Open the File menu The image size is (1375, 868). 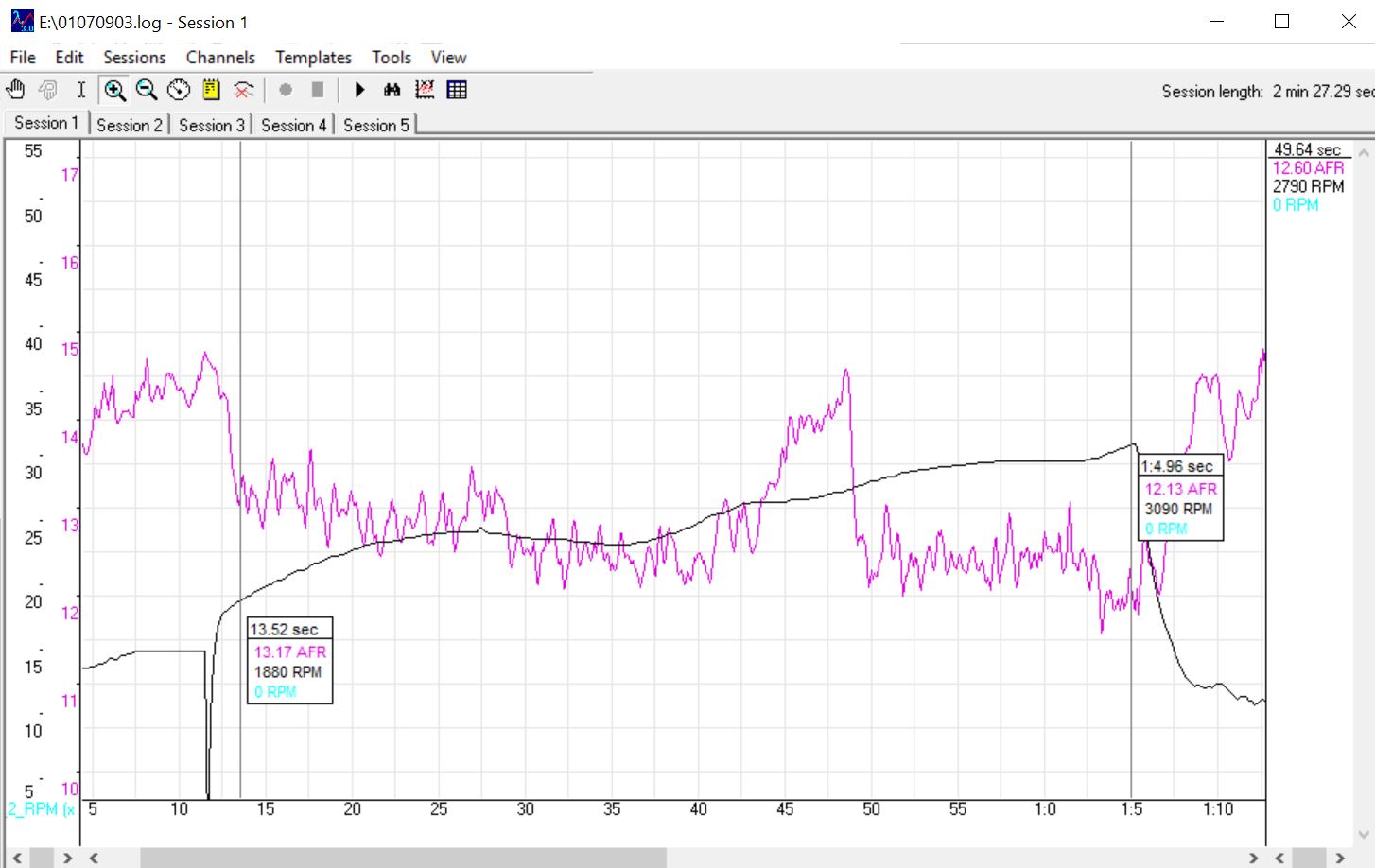23,58
